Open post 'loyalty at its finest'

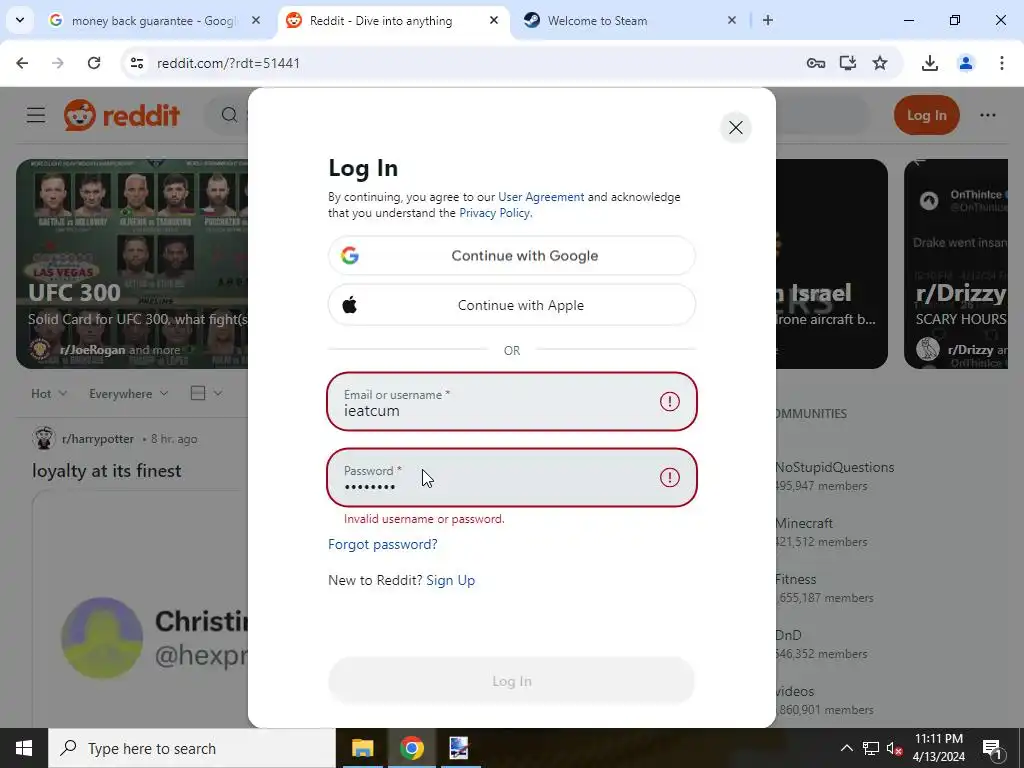click(x=106, y=470)
